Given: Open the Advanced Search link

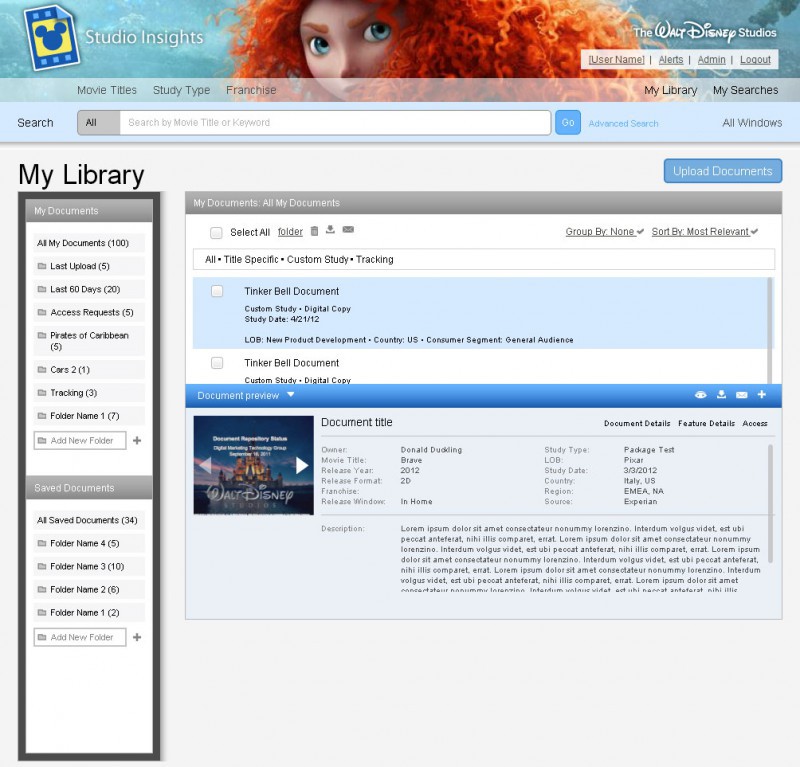Looking at the screenshot, I should pos(623,124).
